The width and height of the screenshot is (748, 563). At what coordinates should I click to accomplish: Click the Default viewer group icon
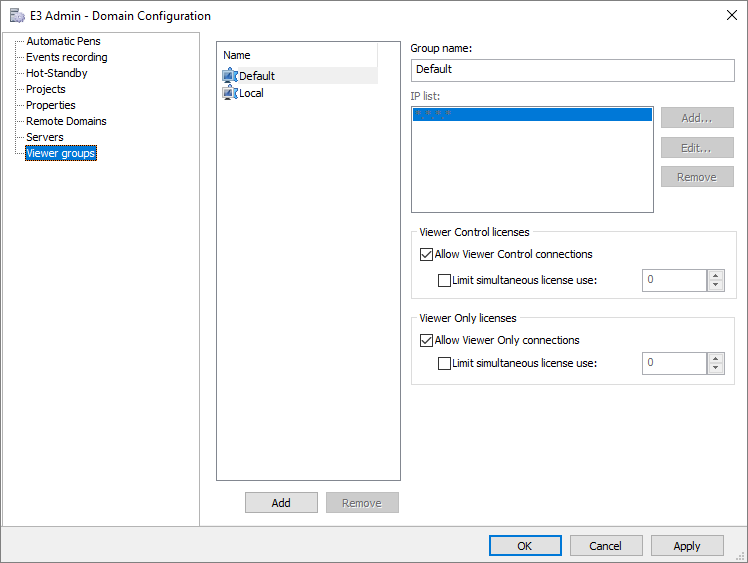pos(230,76)
